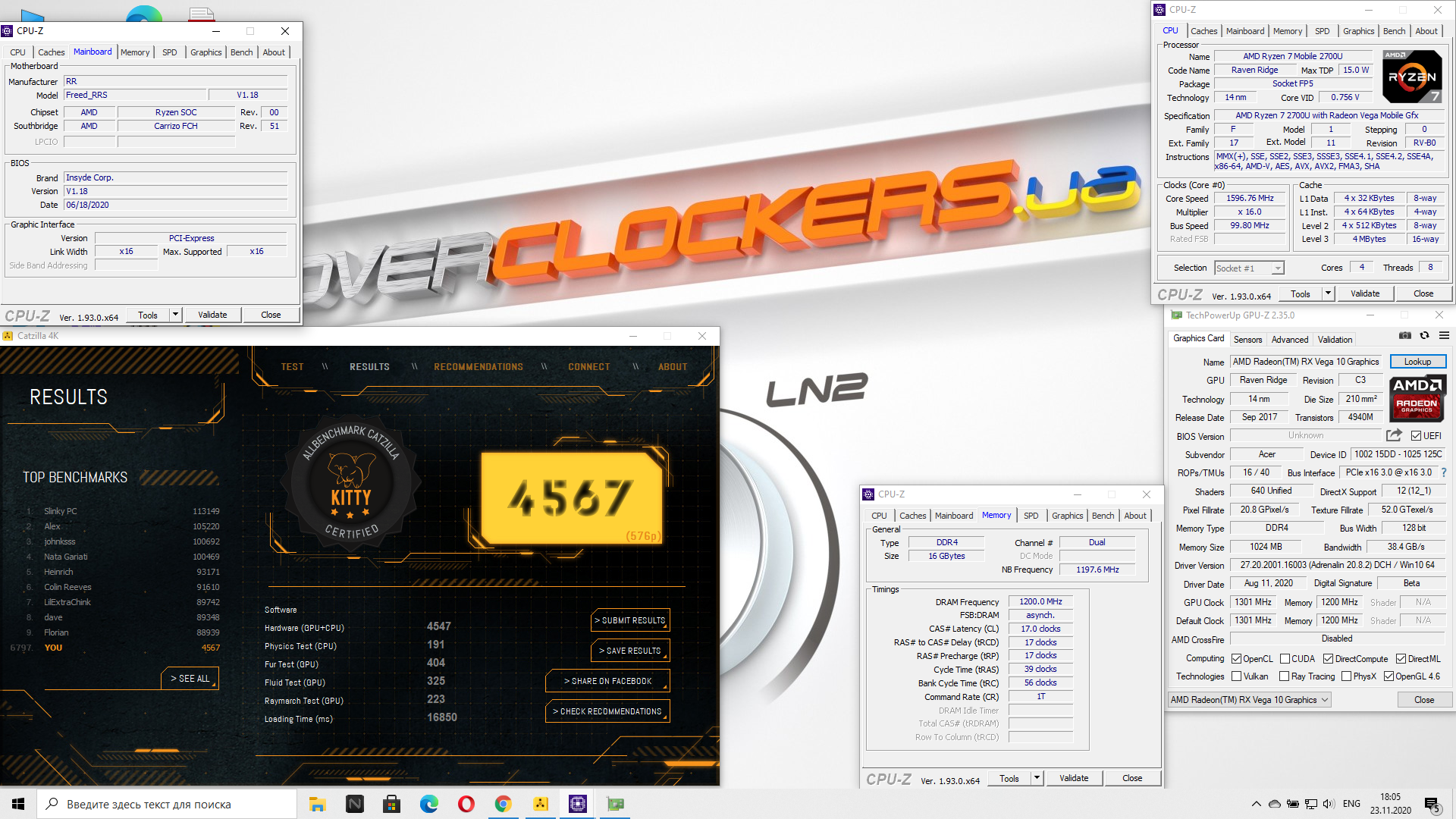Toggle the OpenGL 4.6 checkbox
The height and width of the screenshot is (819, 1456).
(1389, 676)
